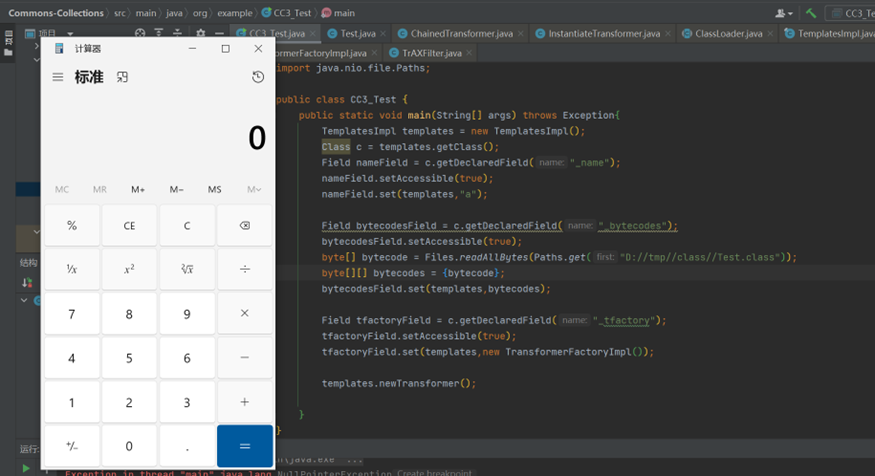This screenshot has width=875, height=476.
Task: Click the src breadcrumb segment
Action: pos(120,13)
